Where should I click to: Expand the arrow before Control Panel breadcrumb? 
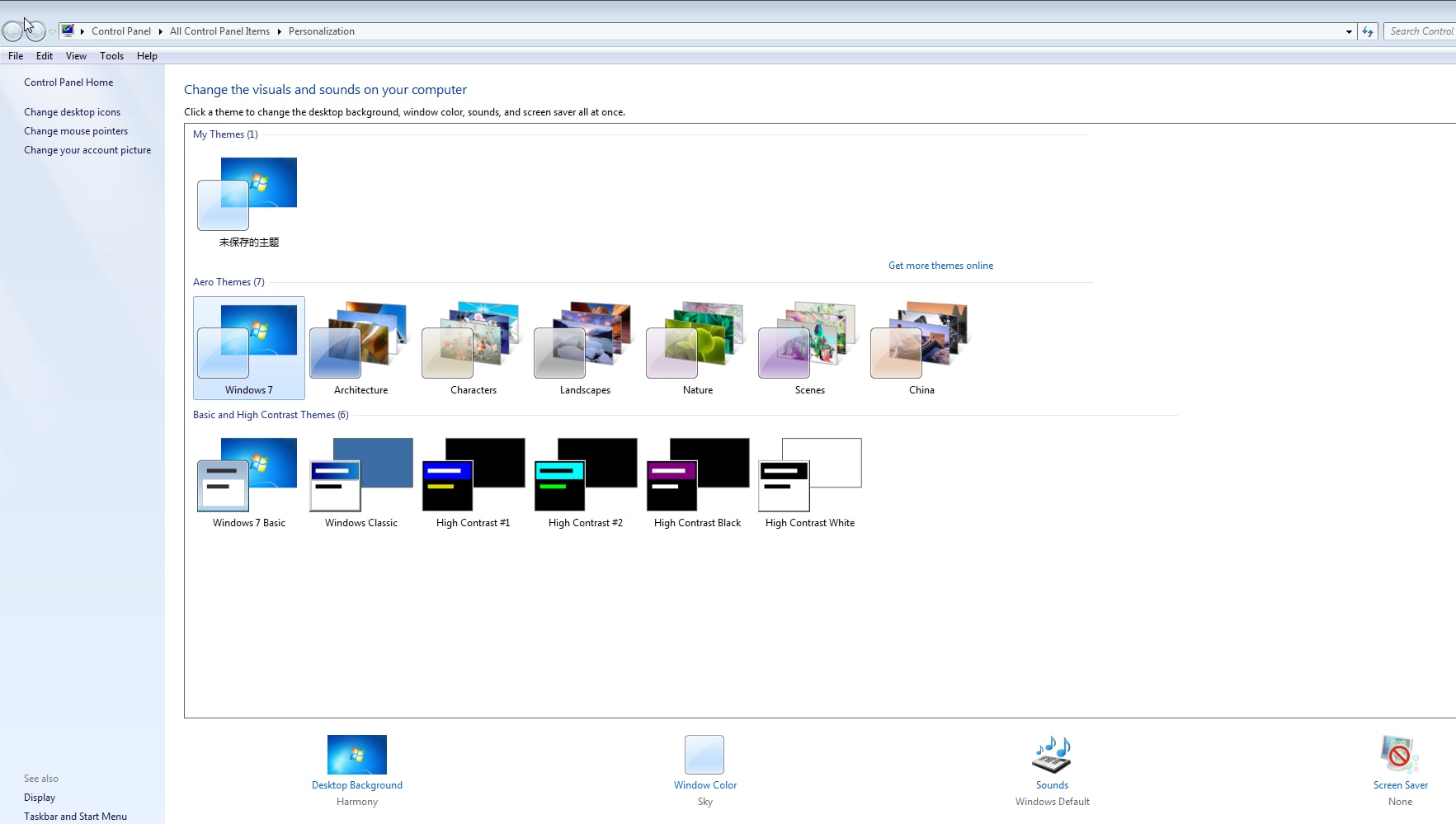pyautogui.click(x=82, y=31)
